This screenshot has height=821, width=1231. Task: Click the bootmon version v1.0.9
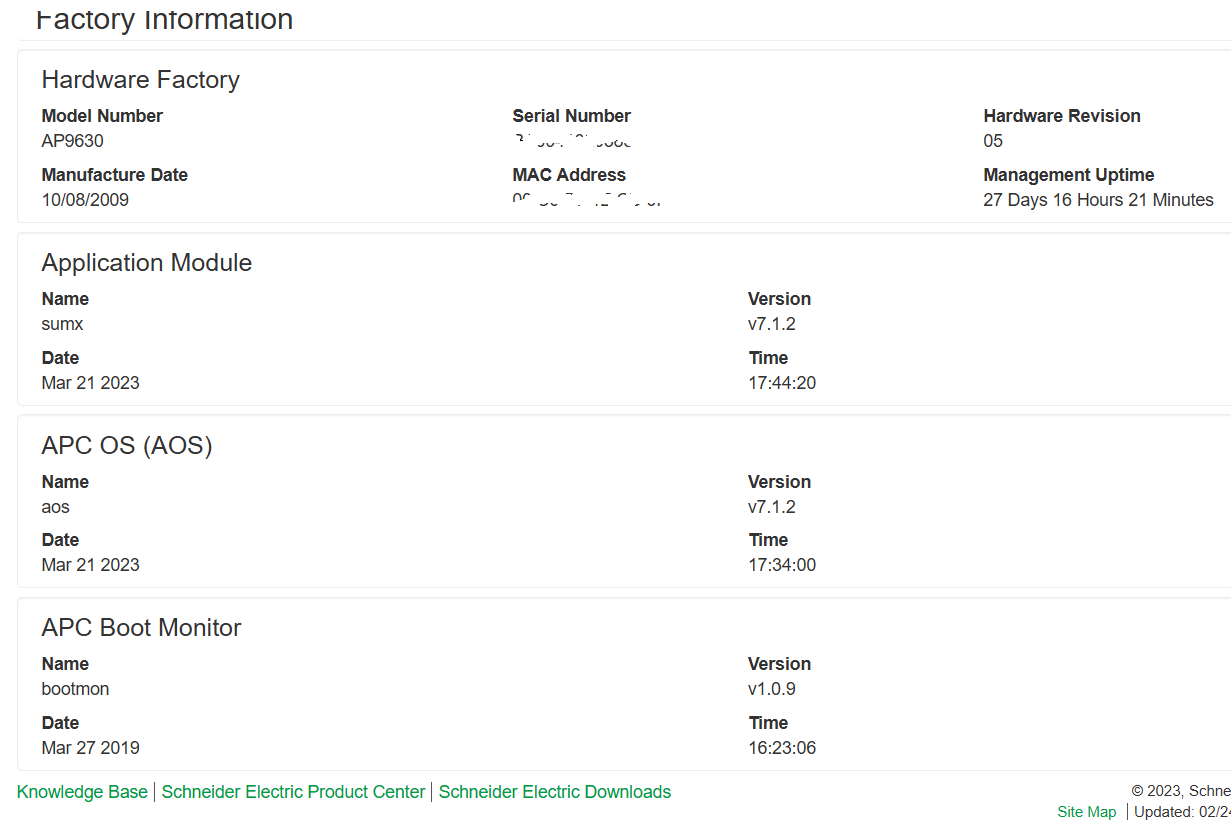[x=772, y=689]
